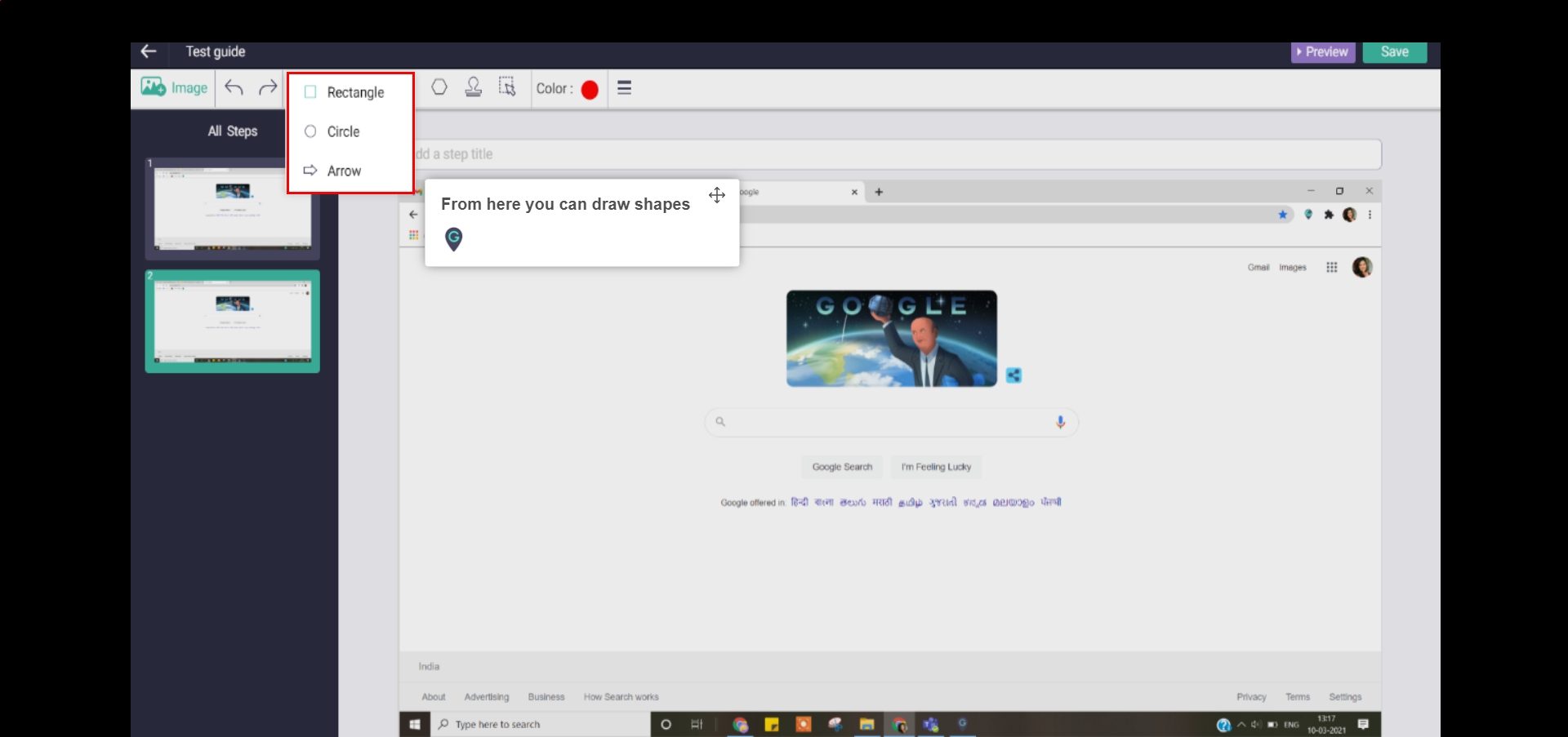Open File Explorer from the taskbar
1568x737 pixels.
coord(866,725)
